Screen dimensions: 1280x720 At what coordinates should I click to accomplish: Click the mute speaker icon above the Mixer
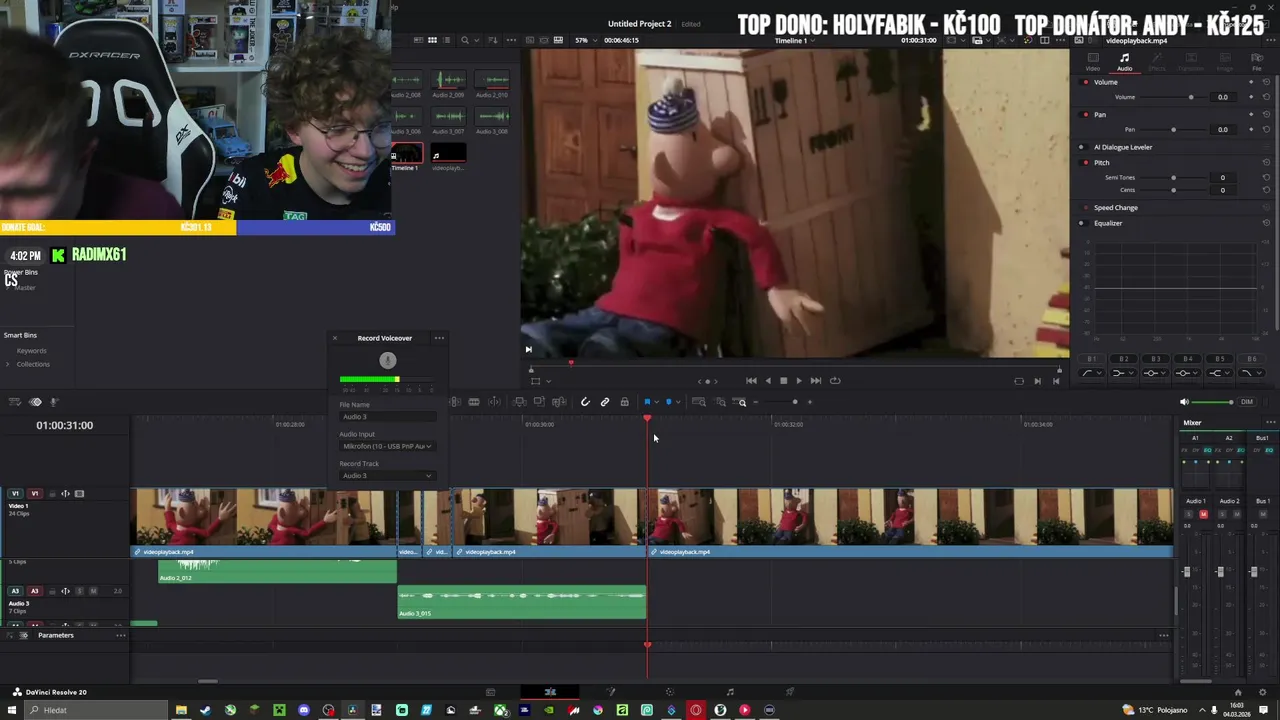tap(1184, 402)
